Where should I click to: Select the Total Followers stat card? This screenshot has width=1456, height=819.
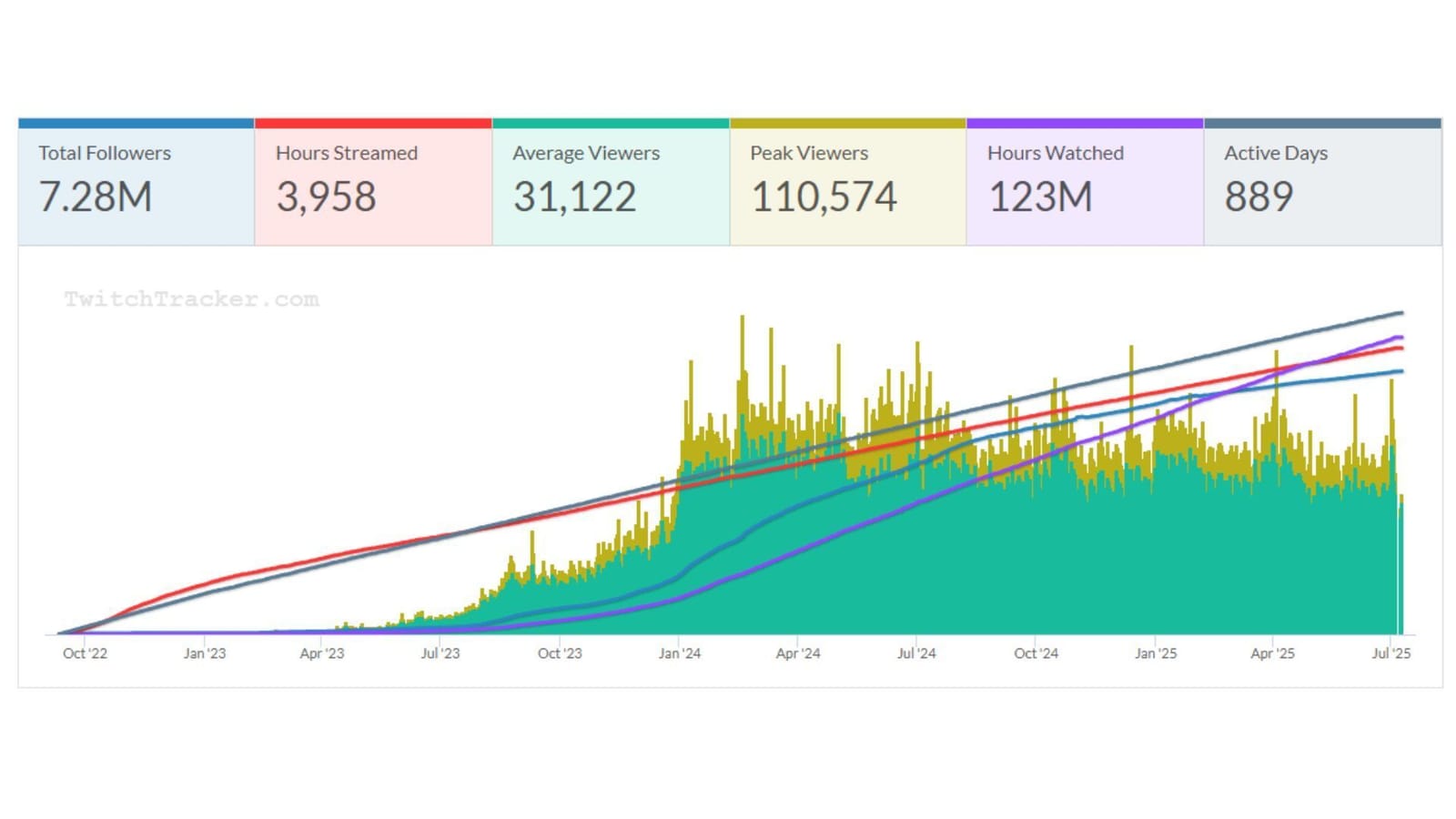click(136, 183)
